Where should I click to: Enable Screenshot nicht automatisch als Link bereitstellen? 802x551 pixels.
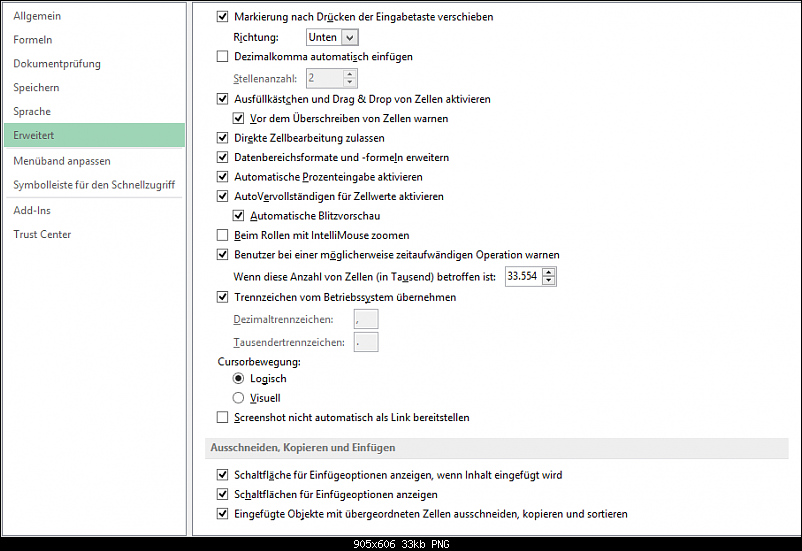222,417
